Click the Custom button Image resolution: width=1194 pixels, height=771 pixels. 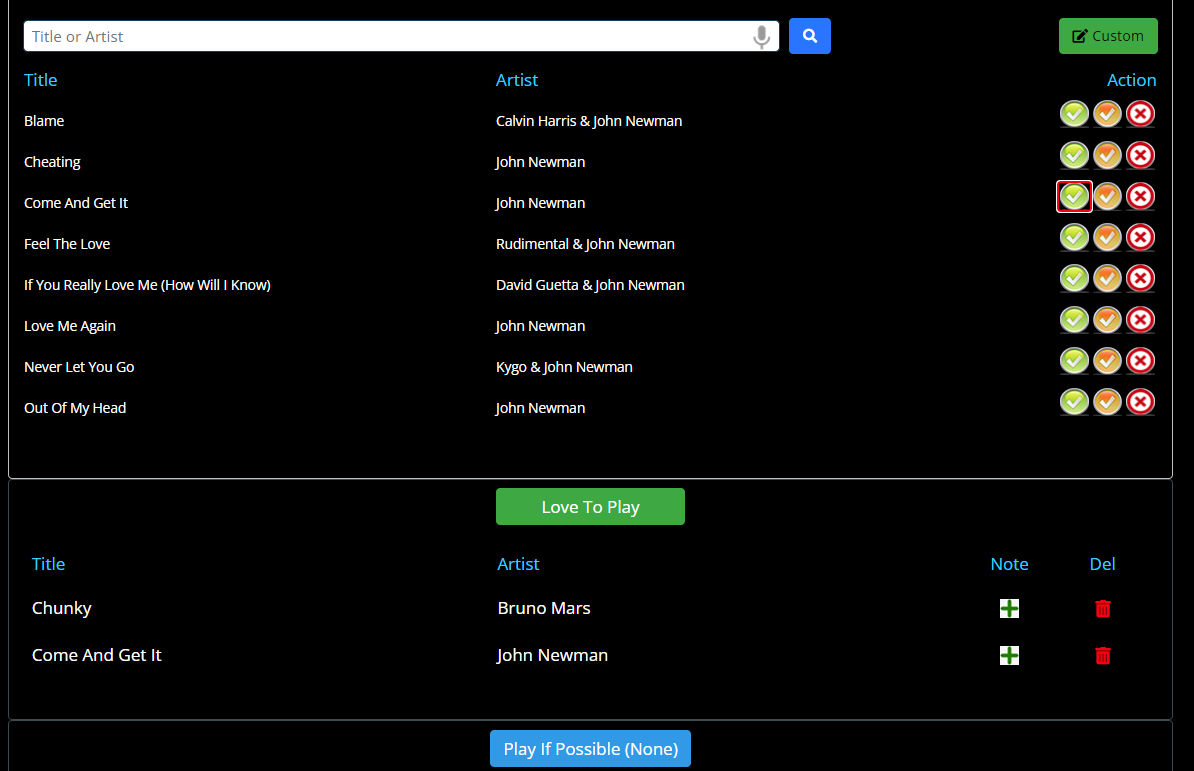pyautogui.click(x=1108, y=35)
